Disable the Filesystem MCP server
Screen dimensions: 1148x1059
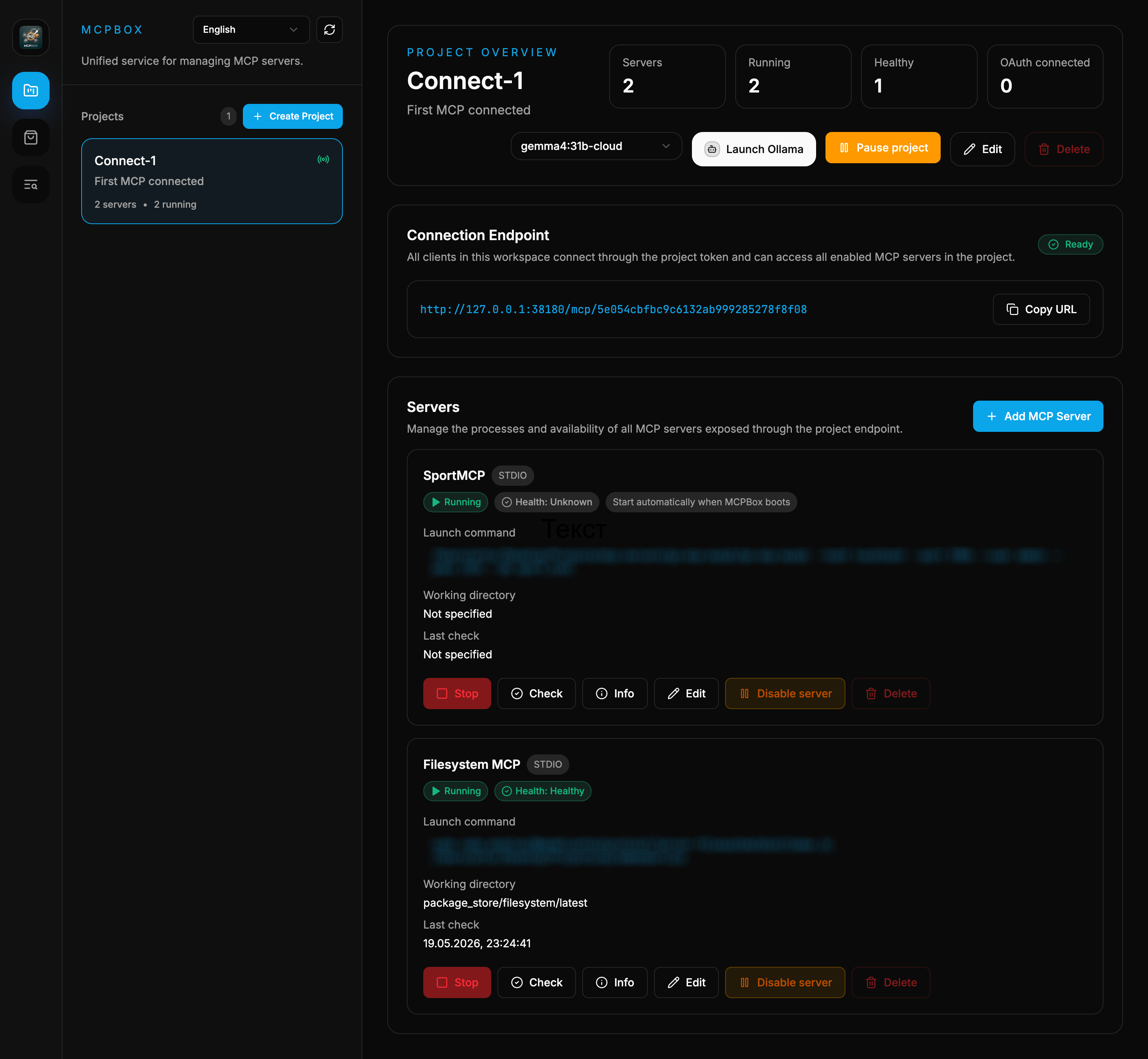click(785, 982)
